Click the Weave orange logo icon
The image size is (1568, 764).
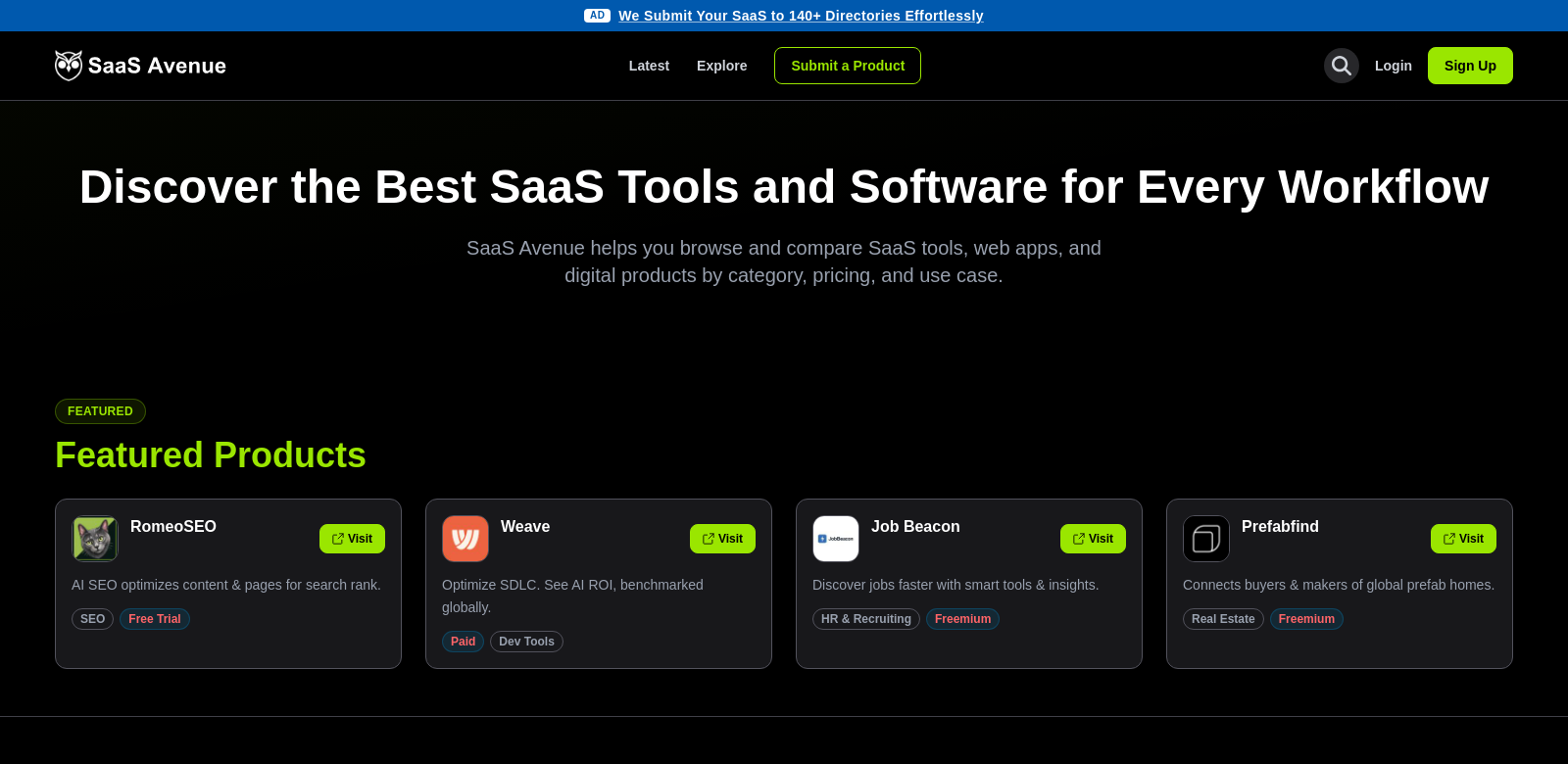tap(465, 539)
